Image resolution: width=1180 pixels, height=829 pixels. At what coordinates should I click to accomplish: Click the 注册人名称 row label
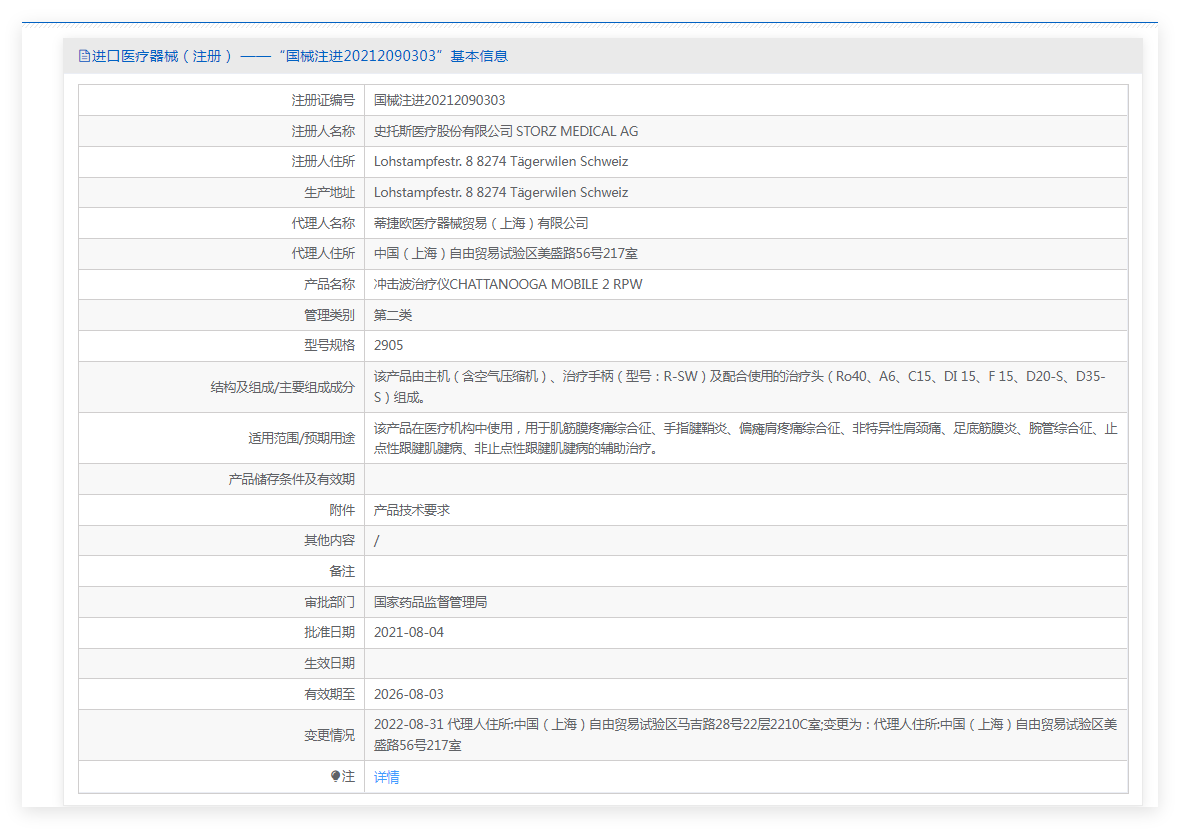point(323,131)
